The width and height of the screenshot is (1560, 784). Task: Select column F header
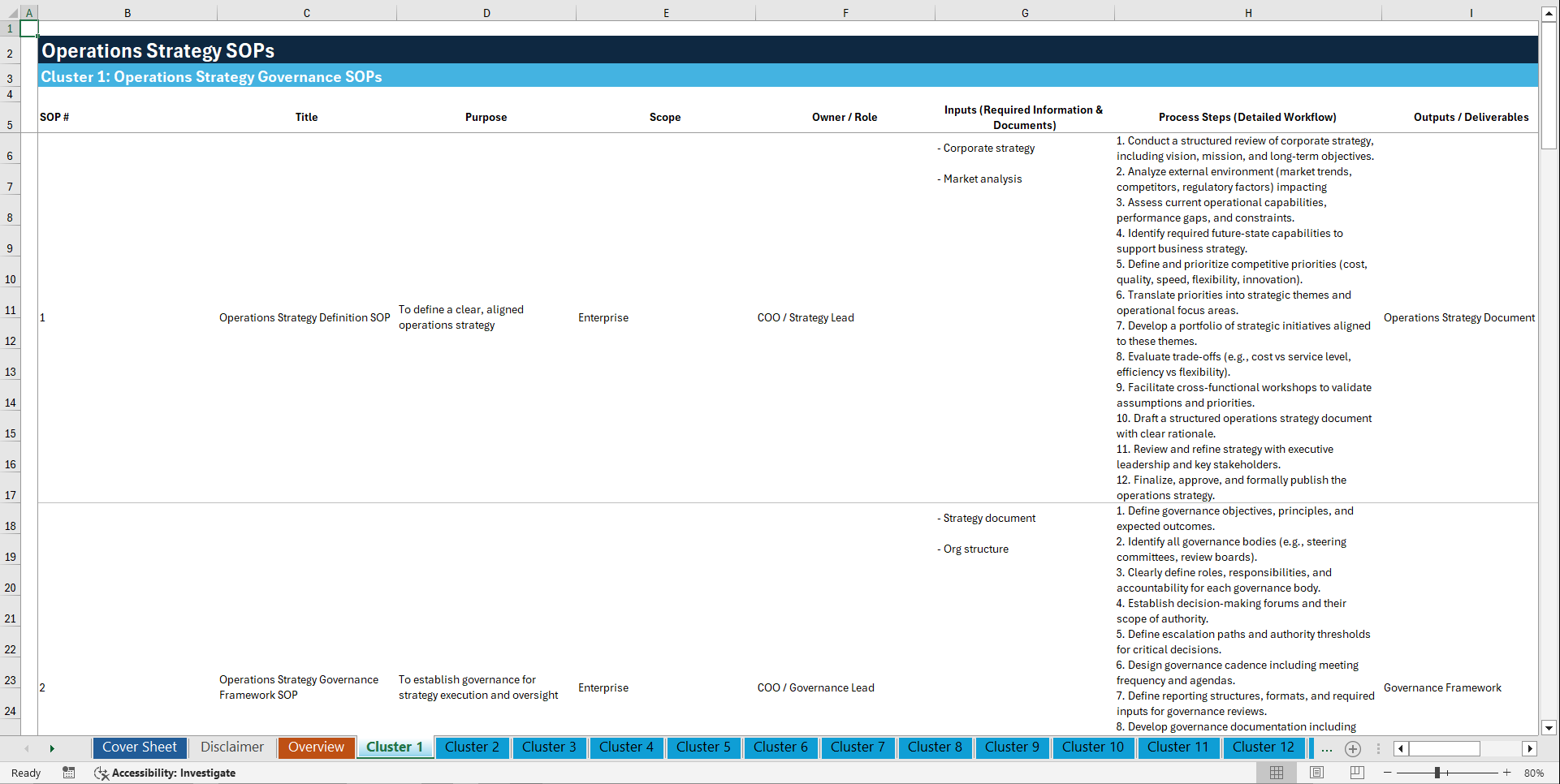click(845, 13)
